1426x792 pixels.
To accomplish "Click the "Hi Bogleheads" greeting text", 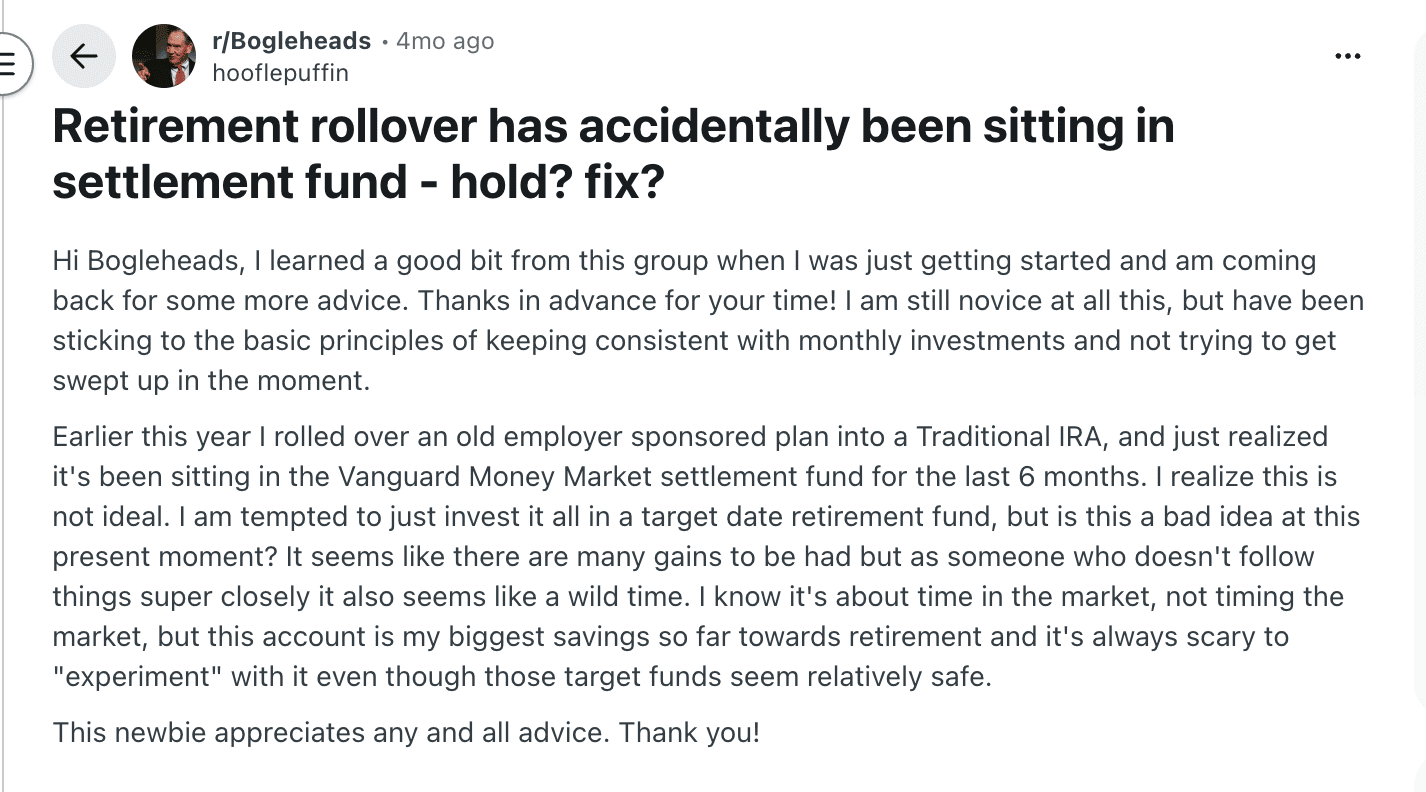I will [145, 261].
